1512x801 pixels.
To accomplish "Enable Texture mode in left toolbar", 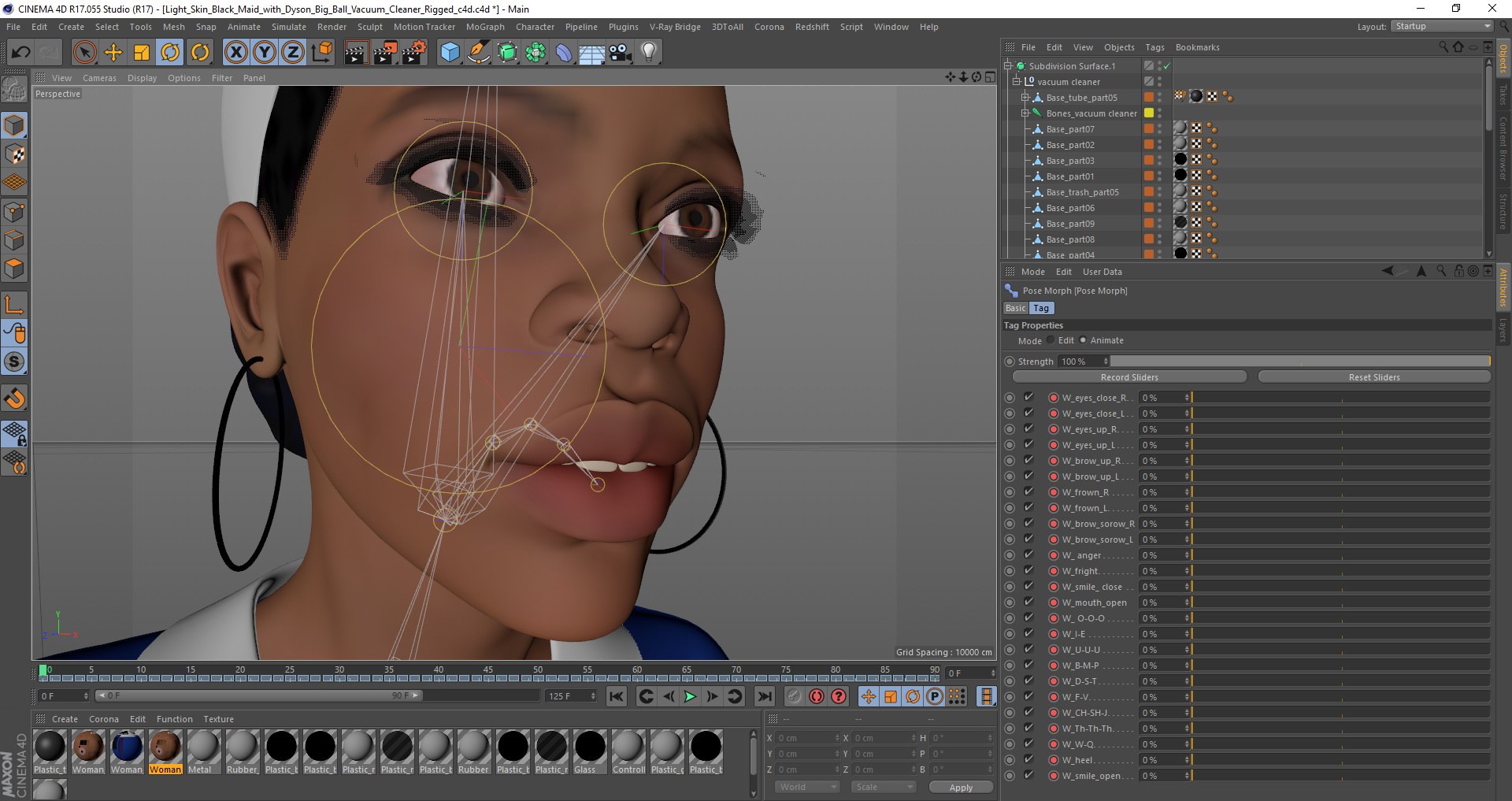I will pos(14,154).
